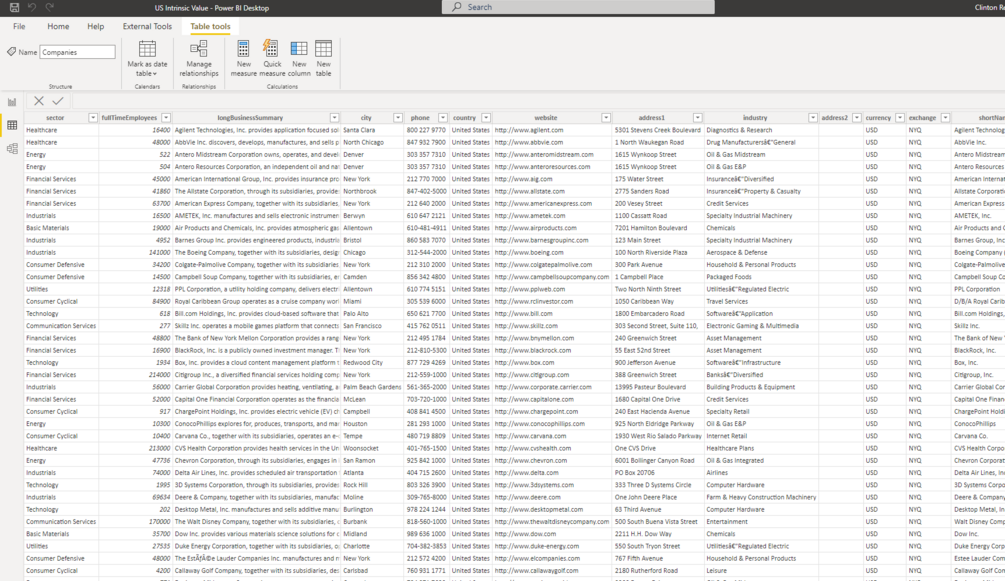
Task: Select the city column header
Action: click(x=366, y=117)
